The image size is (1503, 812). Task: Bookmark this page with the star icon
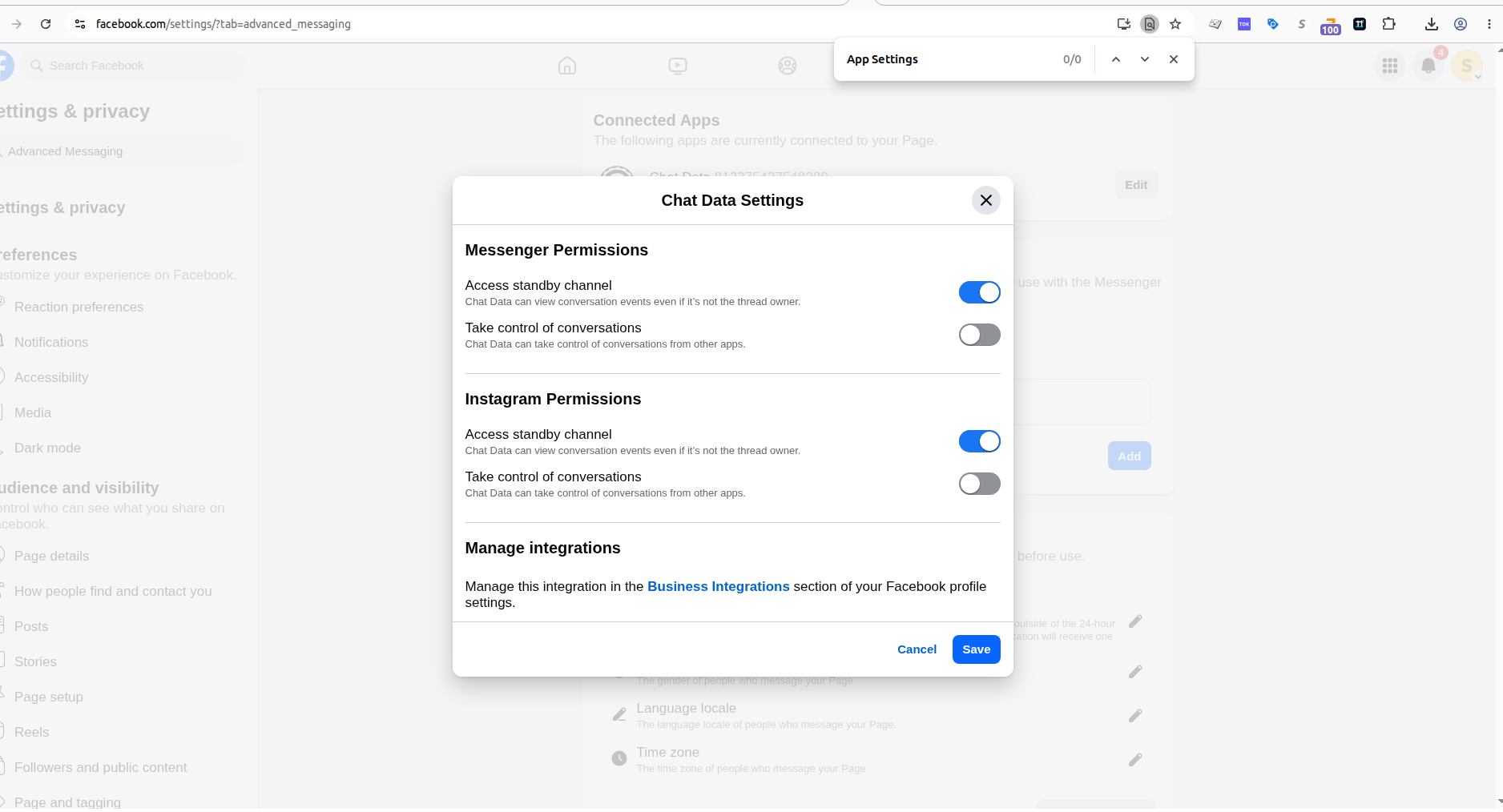pyautogui.click(x=1175, y=24)
